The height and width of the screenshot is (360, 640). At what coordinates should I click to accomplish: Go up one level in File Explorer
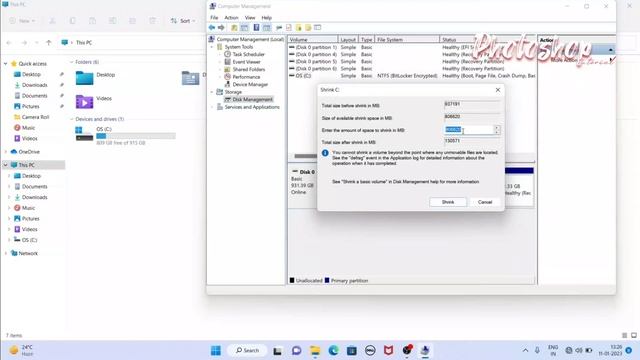tap(49, 42)
